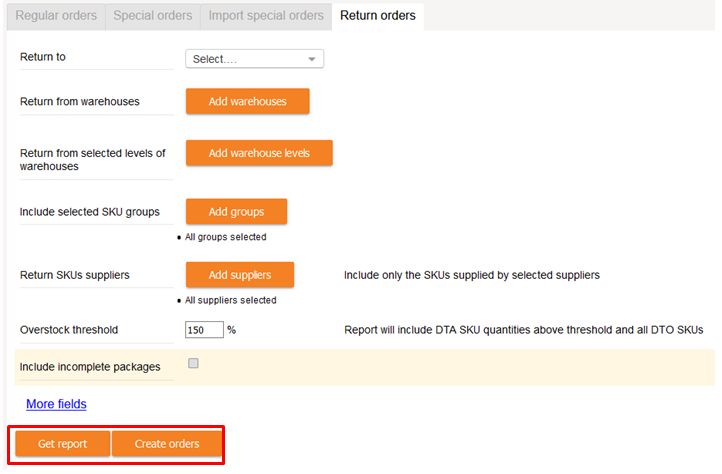
Task: Go to Import special orders tab
Action: pyautogui.click(x=265, y=16)
